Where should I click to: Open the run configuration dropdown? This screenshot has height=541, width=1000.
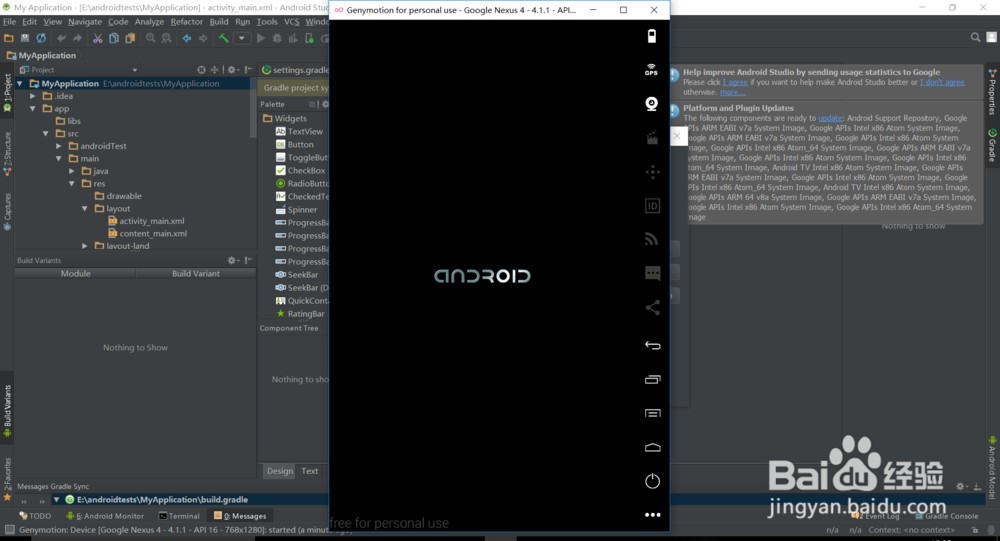[242, 38]
